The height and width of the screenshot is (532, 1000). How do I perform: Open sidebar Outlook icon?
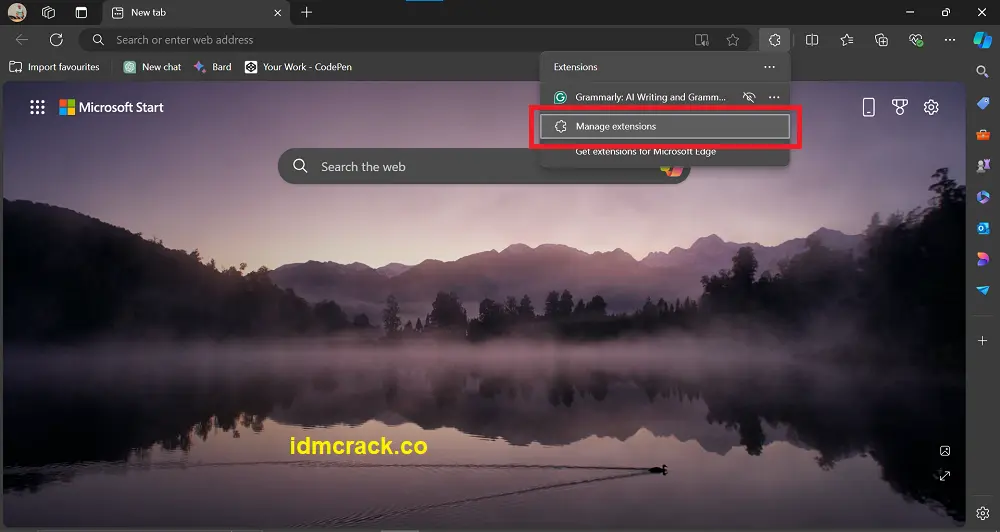click(x=983, y=228)
